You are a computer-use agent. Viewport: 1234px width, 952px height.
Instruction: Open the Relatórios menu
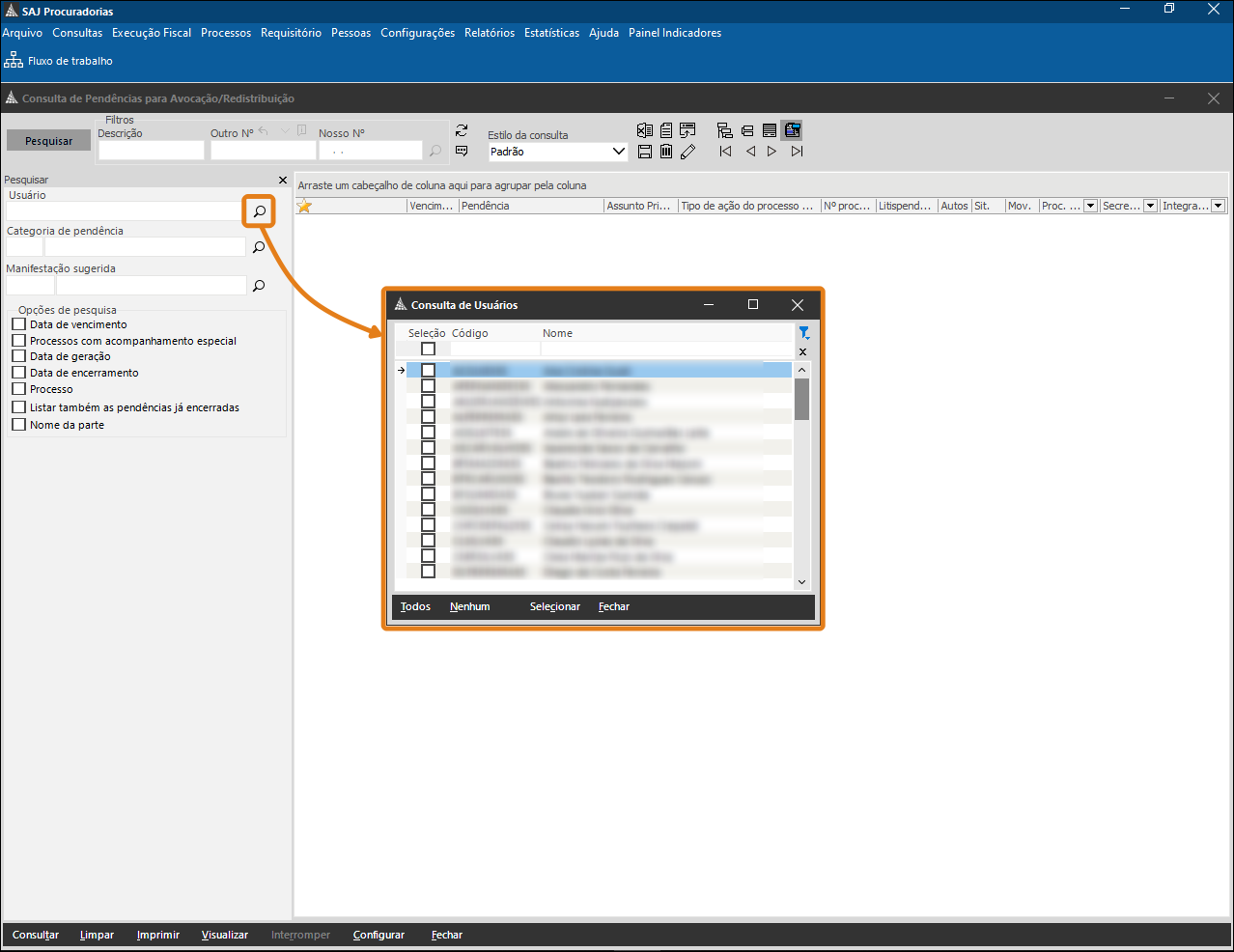click(x=490, y=33)
